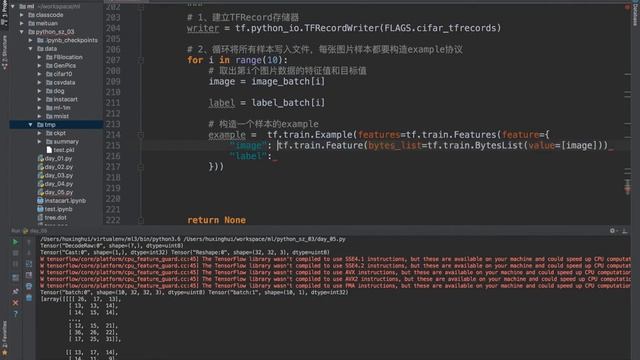Rerun day_05 with the green Run button
The height and width of the screenshot is (360, 640).
pyautogui.click(x=15, y=242)
